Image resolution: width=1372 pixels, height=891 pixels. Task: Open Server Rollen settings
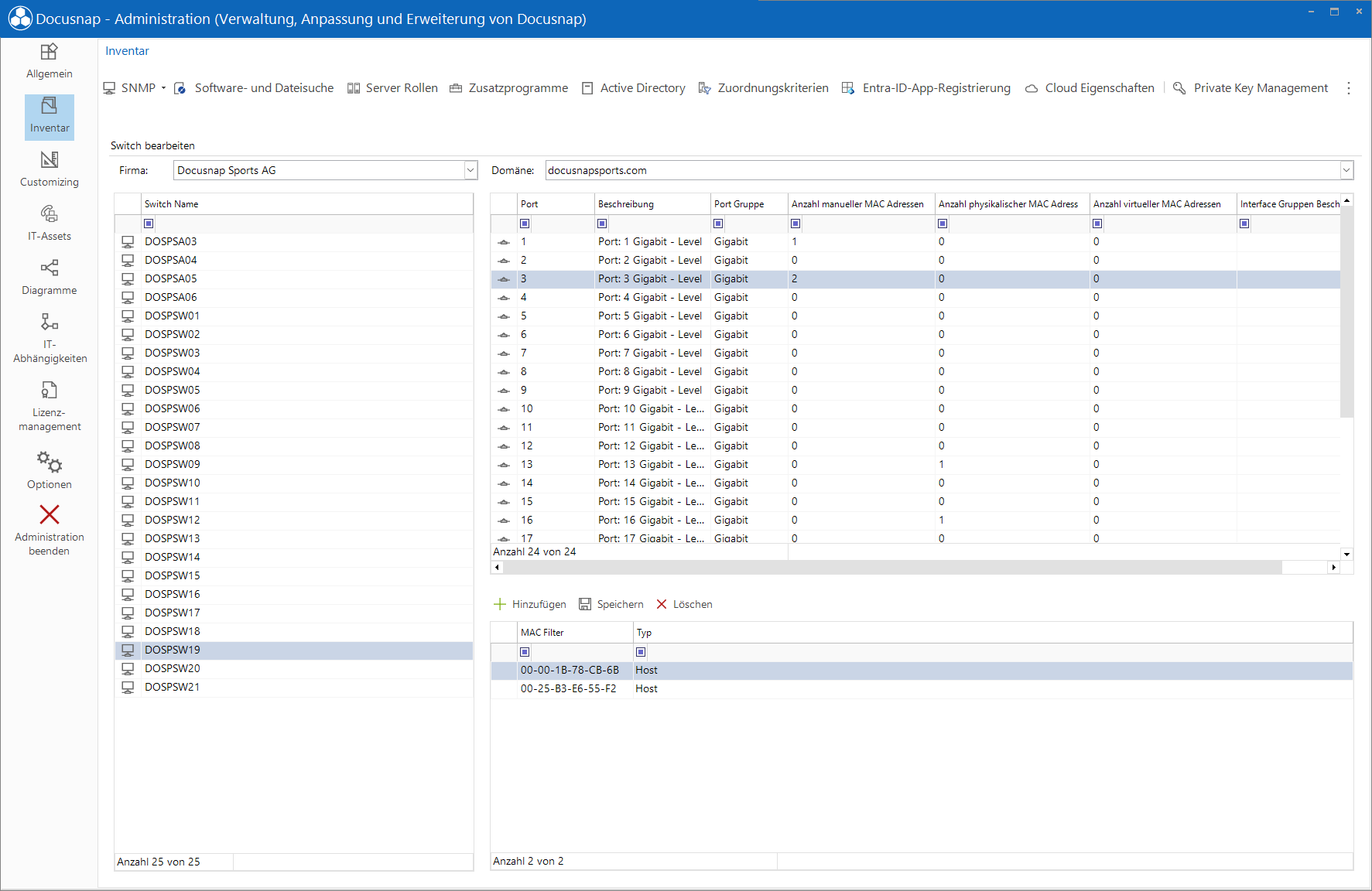(392, 88)
